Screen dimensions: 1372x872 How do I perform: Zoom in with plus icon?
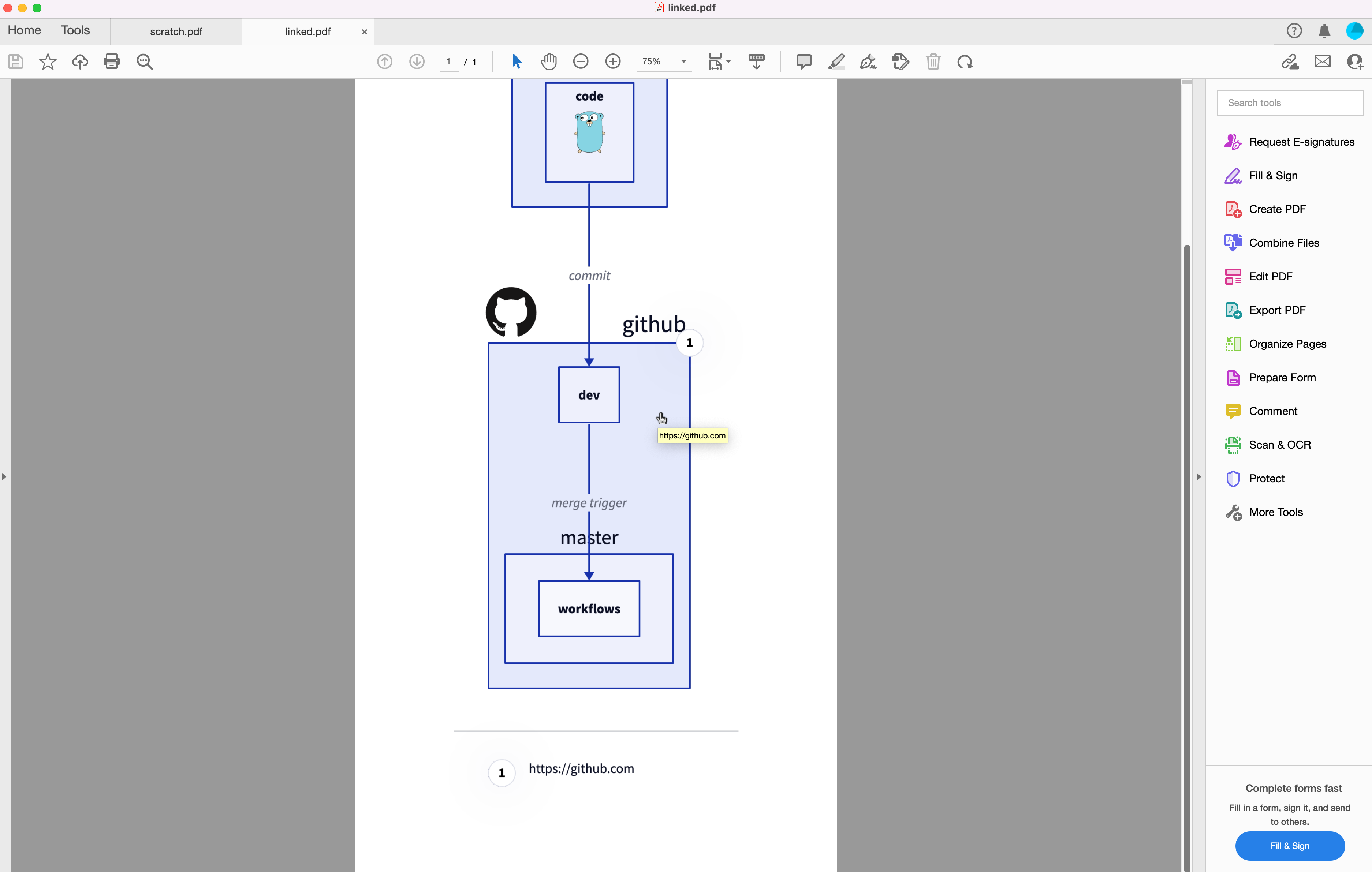[x=613, y=61]
